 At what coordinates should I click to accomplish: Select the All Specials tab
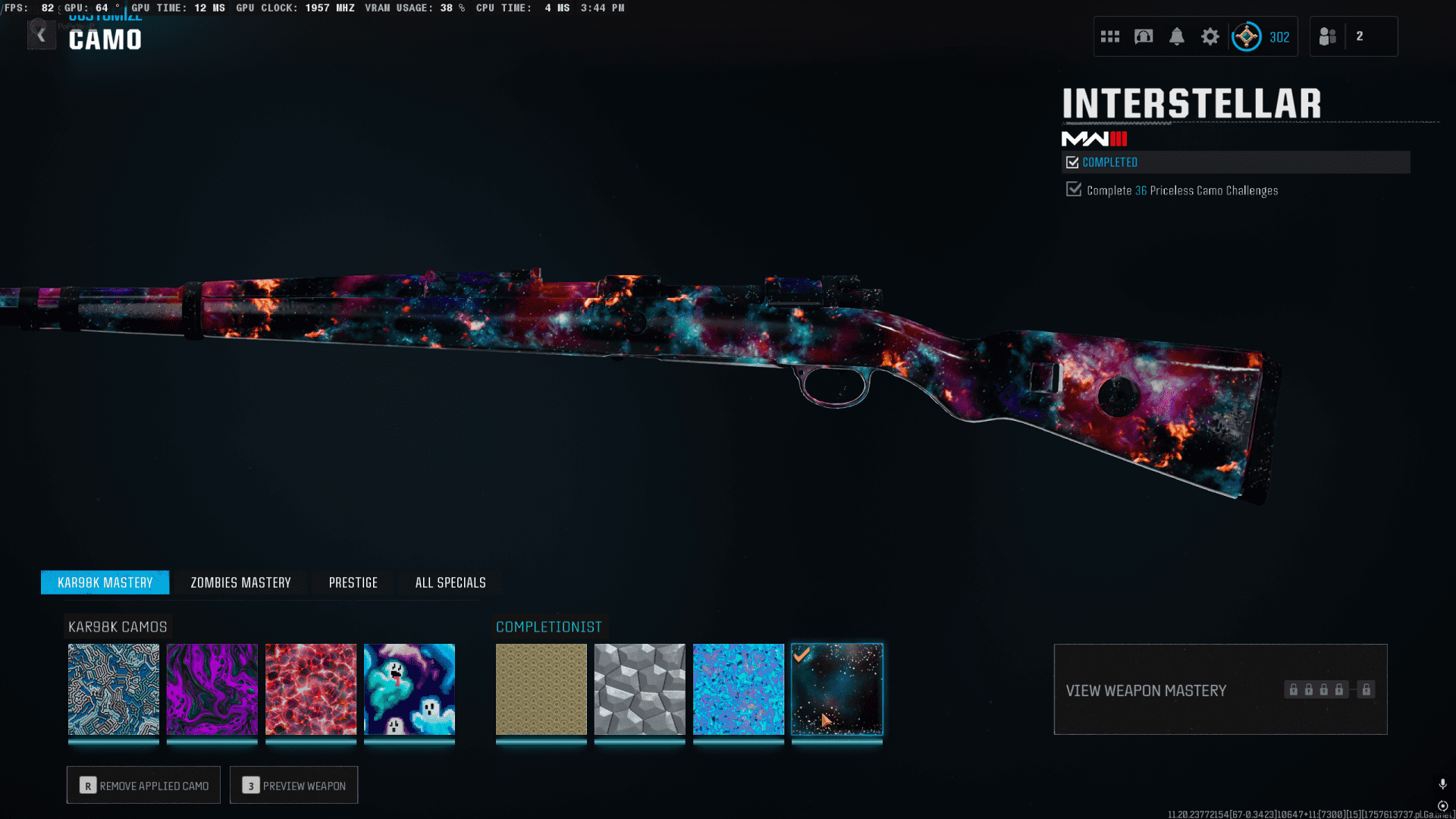point(450,582)
